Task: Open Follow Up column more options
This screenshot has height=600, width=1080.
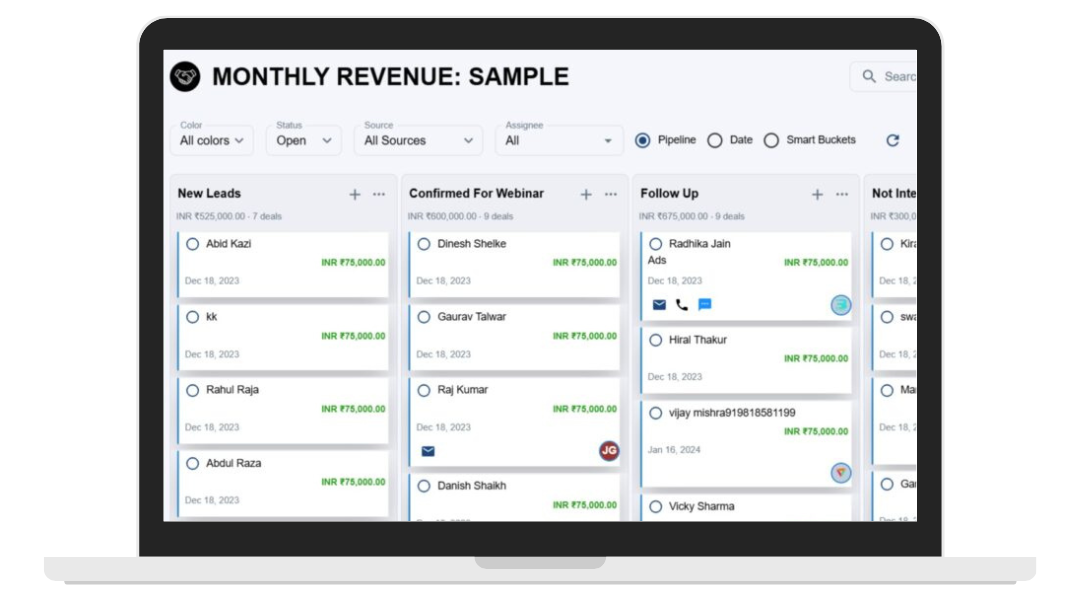Action: click(x=842, y=194)
